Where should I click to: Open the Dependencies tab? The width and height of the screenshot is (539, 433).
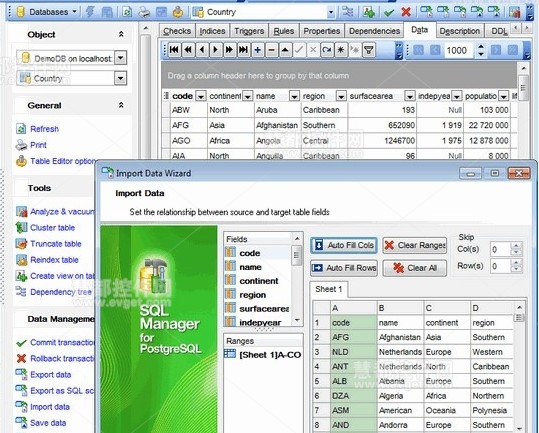374,31
